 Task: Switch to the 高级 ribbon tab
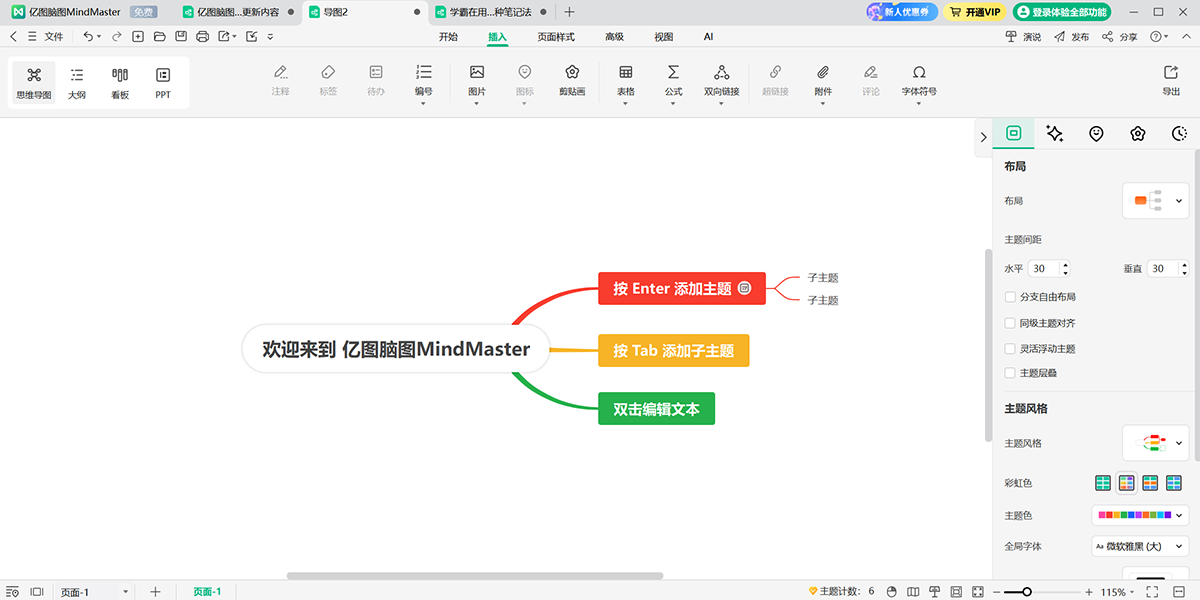tap(614, 37)
